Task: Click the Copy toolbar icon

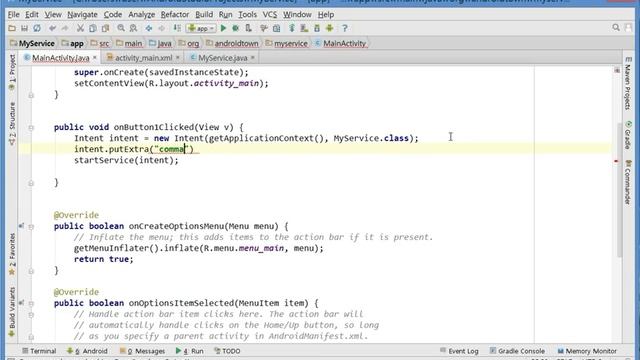Action: click(93, 28)
